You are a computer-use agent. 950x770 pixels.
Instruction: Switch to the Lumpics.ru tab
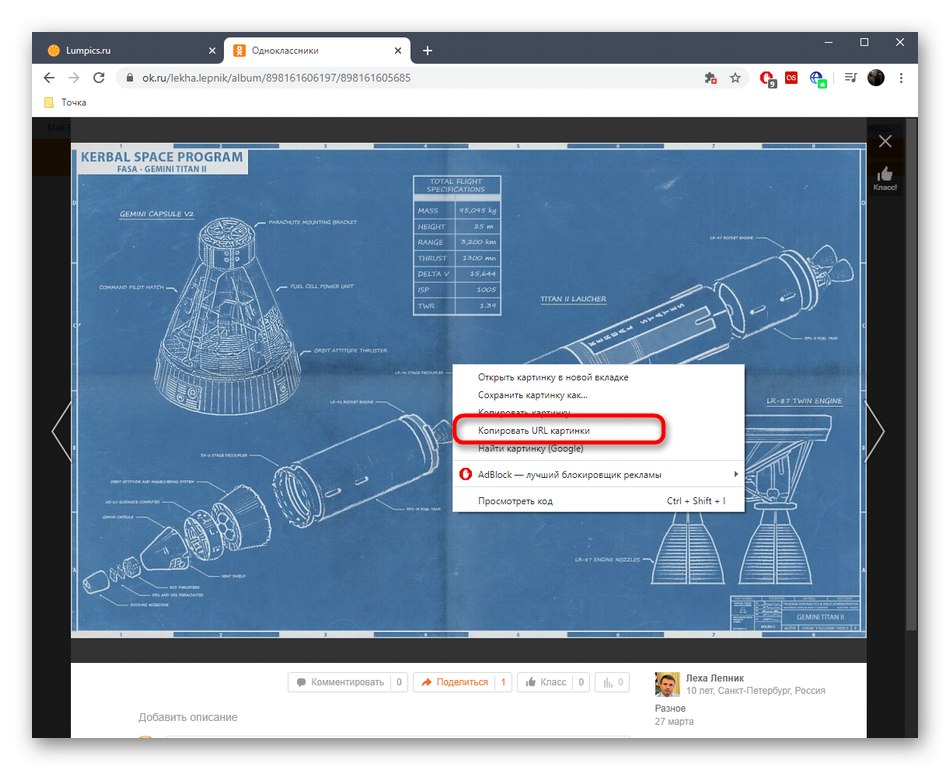pyautogui.click(x=131, y=51)
